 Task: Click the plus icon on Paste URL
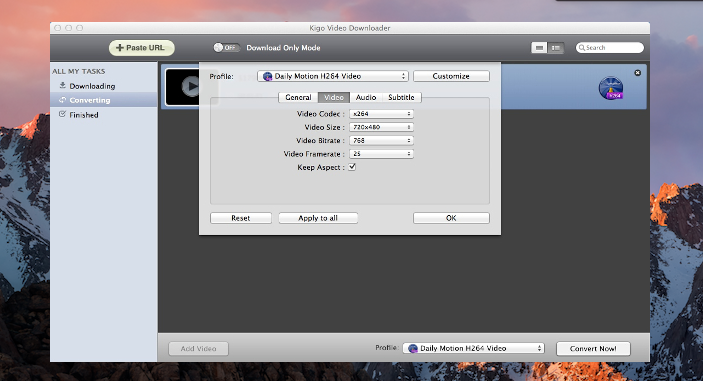120,48
